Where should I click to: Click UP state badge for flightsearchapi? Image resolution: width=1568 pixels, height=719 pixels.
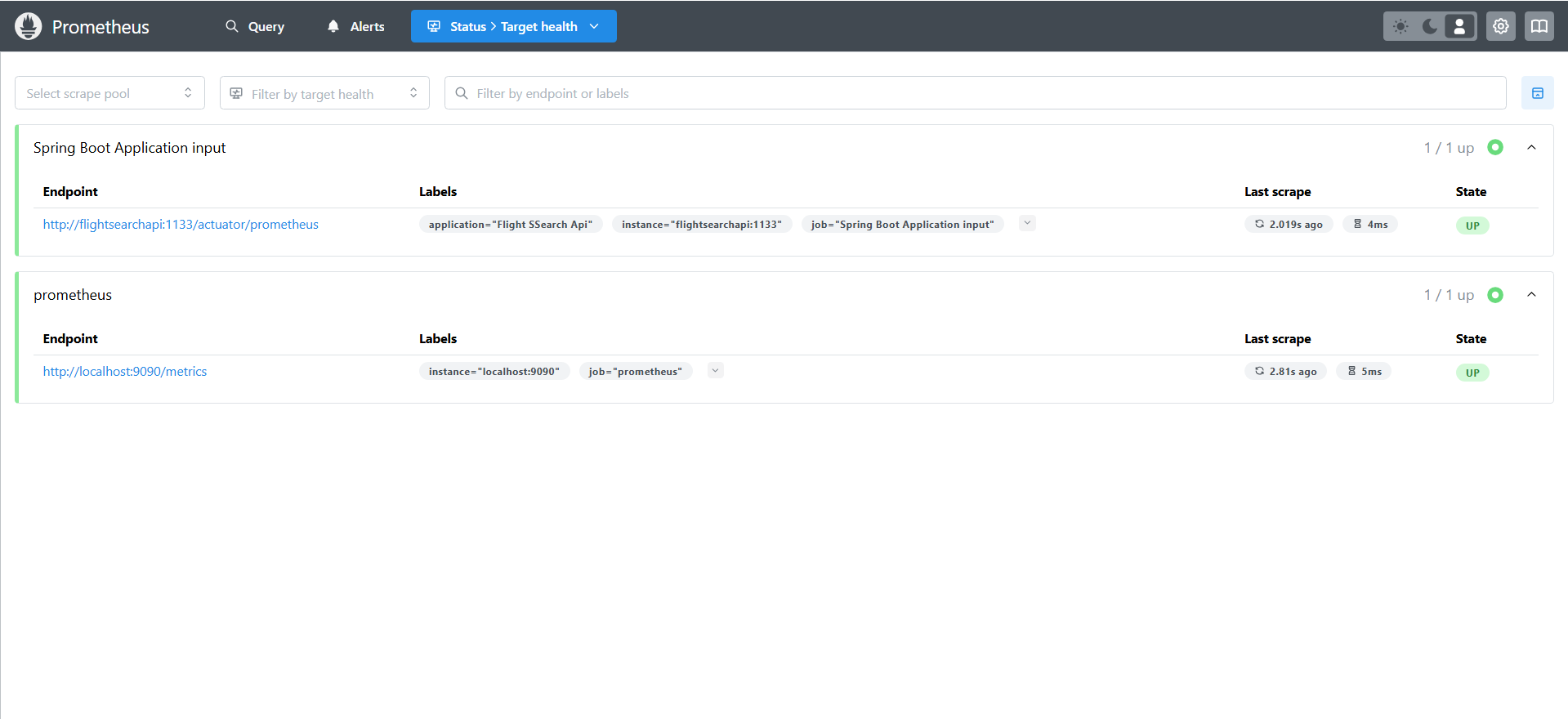[1472, 226]
